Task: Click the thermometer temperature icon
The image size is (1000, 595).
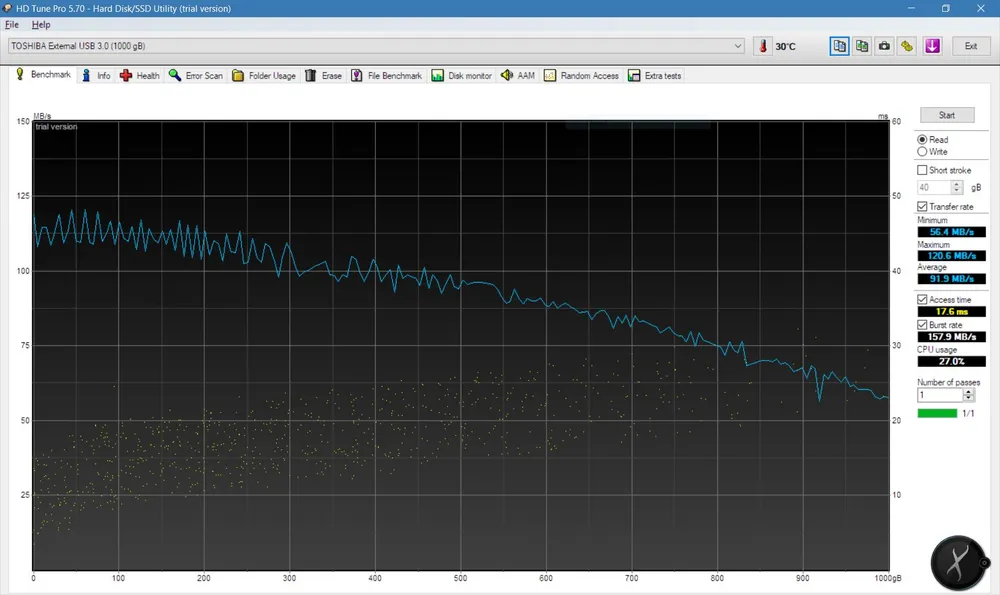Action: (764, 46)
